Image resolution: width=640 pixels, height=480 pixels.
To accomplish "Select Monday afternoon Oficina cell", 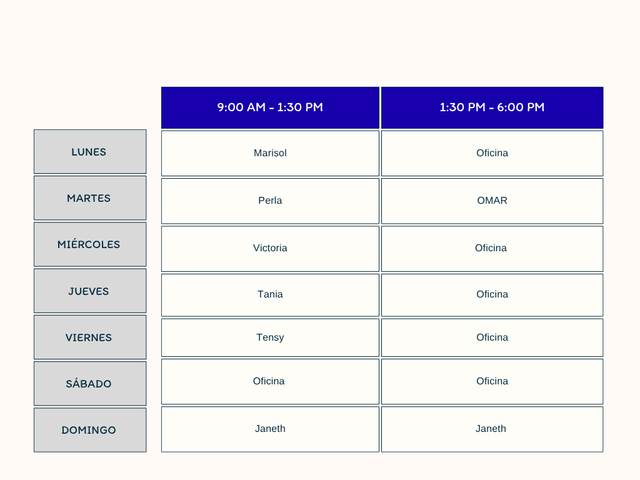I will tap(492, 153).
